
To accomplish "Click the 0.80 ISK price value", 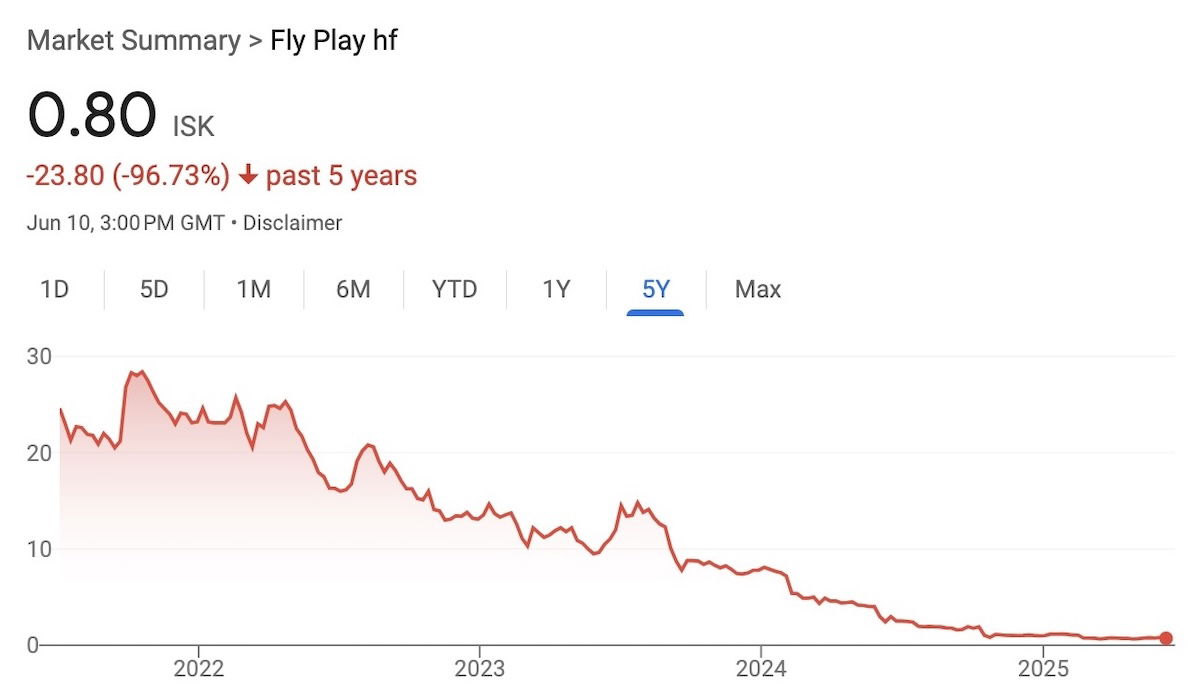I will (121, 114).
